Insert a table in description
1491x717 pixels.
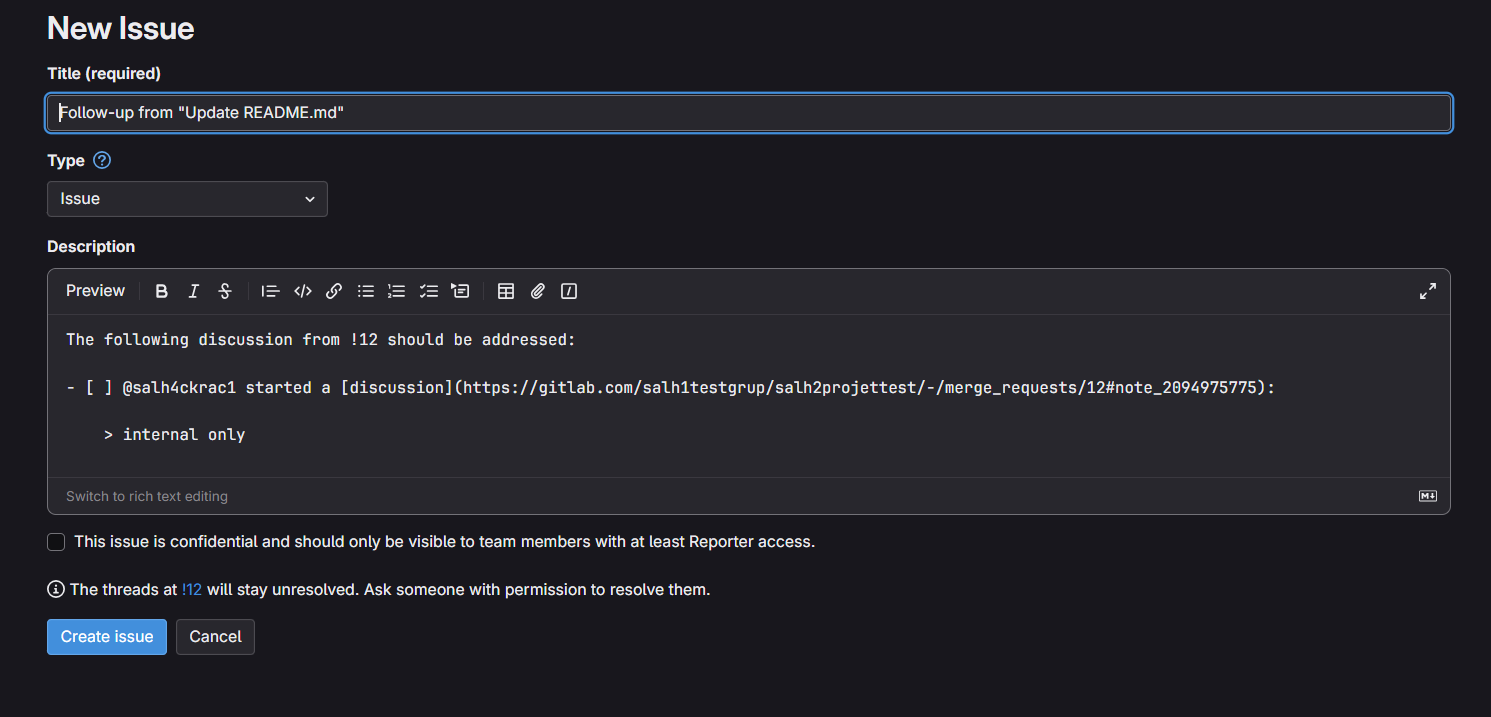506,291
